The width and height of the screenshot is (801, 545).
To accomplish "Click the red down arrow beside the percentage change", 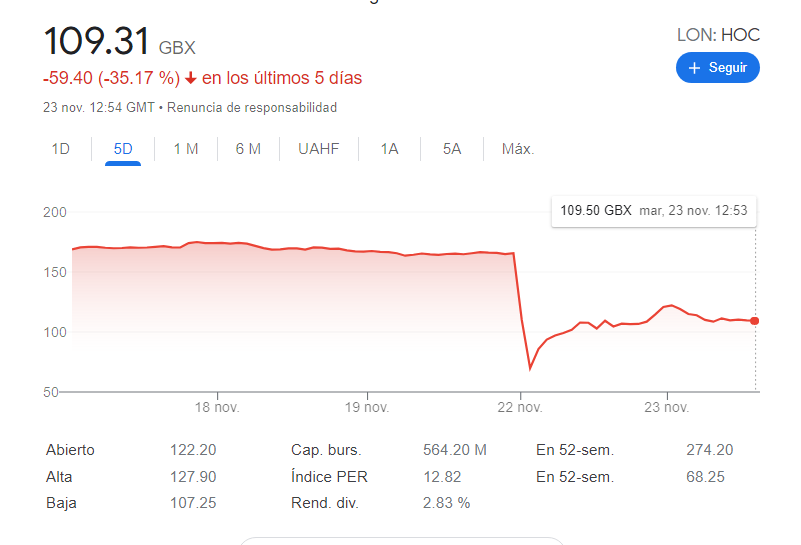I will tap(190, 78).
